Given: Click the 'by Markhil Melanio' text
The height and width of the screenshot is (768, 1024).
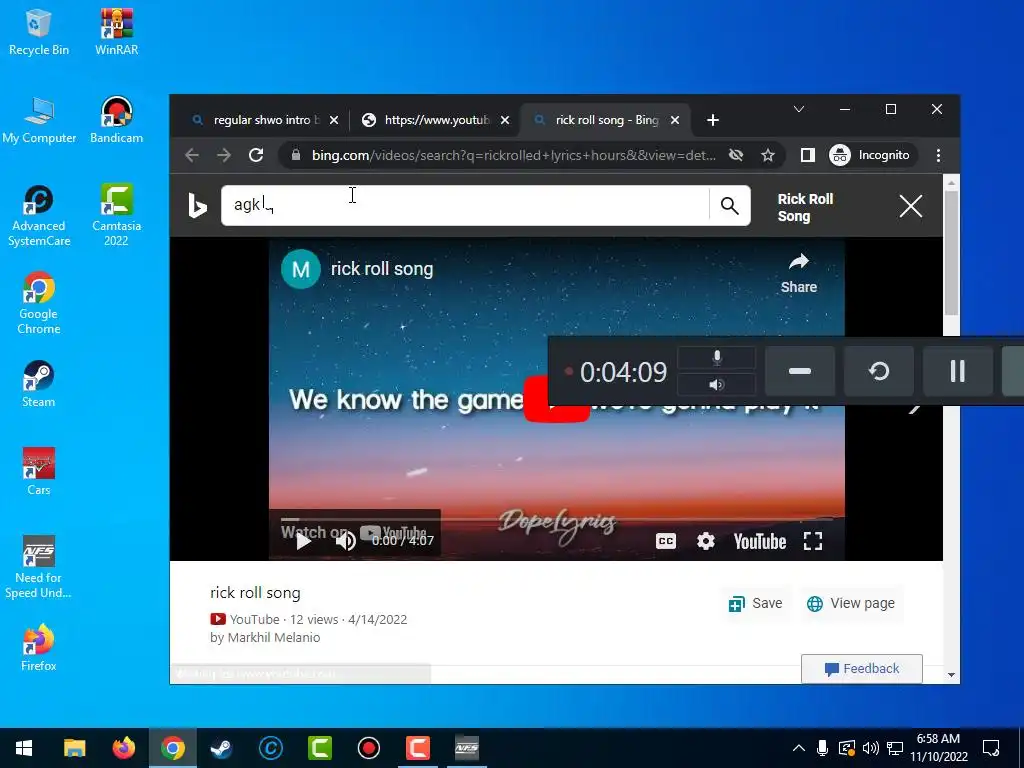Looking at the screenshot, I should click(265, 637).
